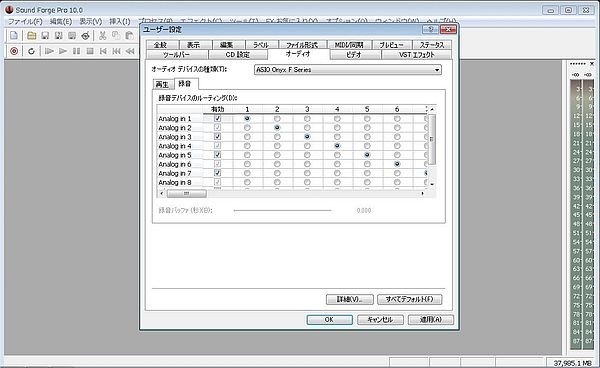Click the normal Play triangle icon

63,51
